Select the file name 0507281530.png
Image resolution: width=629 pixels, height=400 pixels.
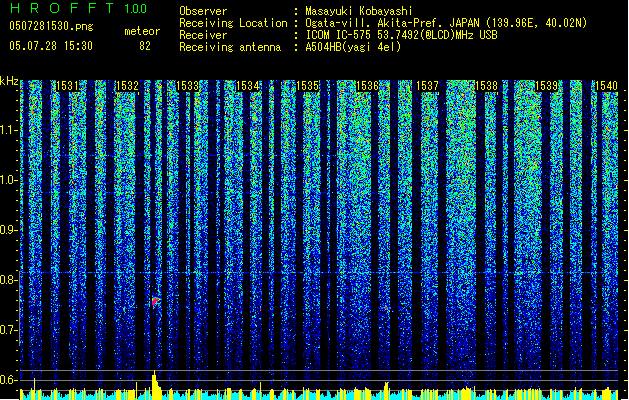tap(51, 26)
